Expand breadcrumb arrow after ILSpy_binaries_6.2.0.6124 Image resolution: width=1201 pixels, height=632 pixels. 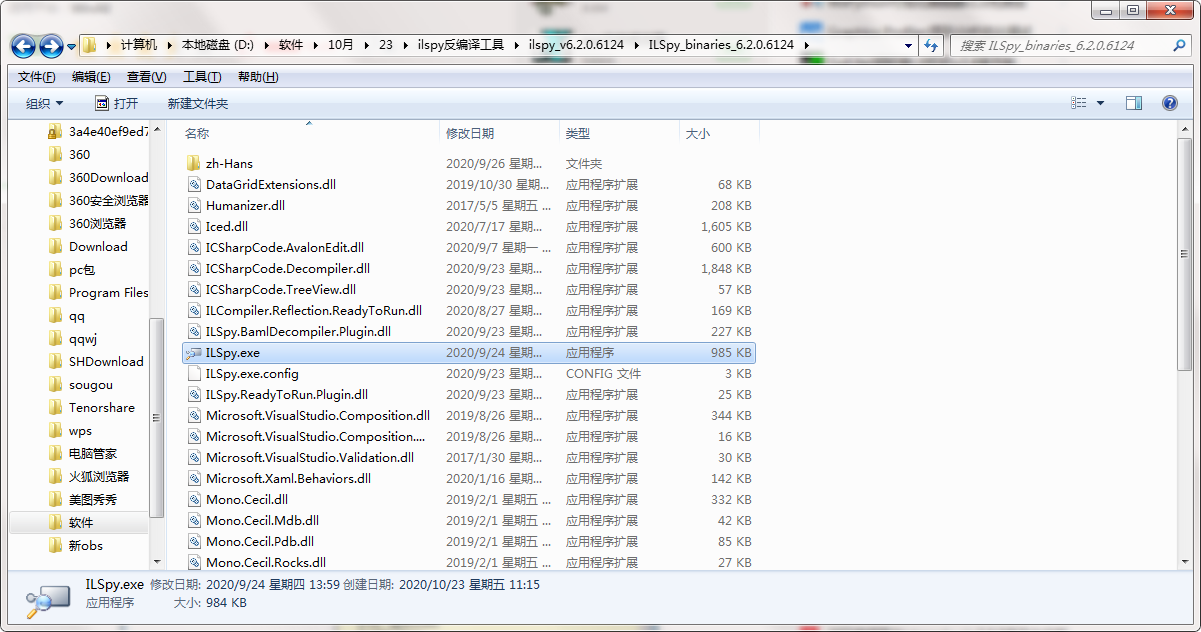click(805, 45)
